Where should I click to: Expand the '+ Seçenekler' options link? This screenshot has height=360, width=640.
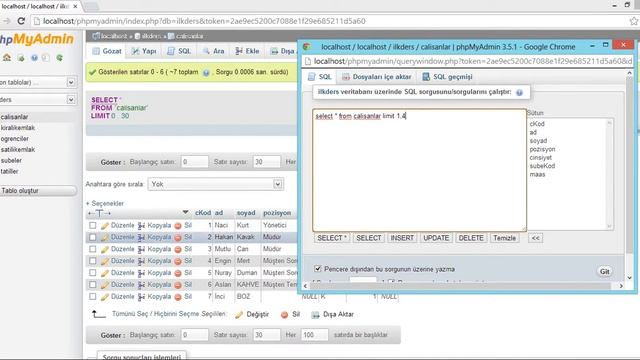[105, 203]
